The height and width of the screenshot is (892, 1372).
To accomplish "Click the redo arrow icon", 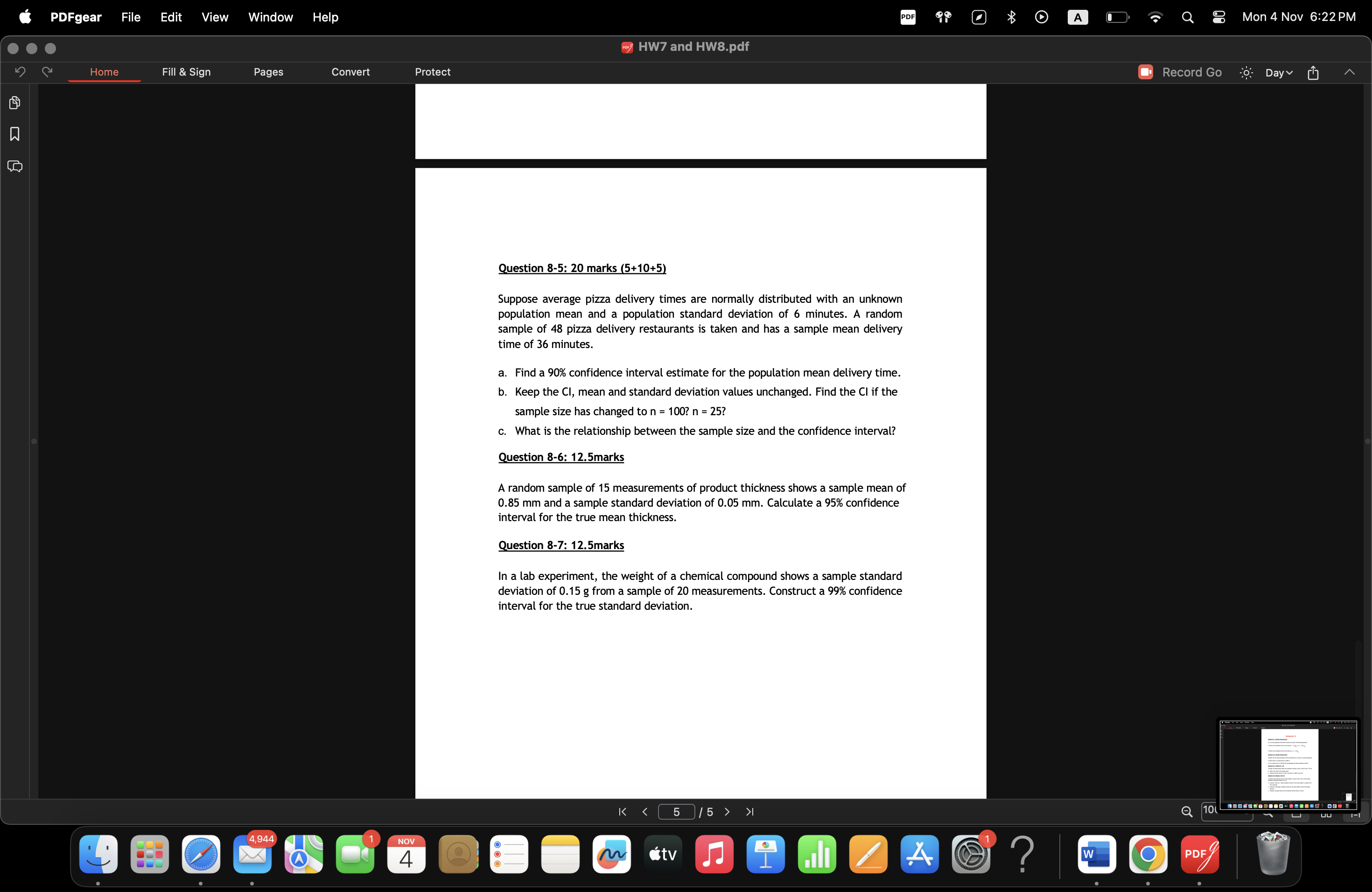I will [x=47, y=71].
